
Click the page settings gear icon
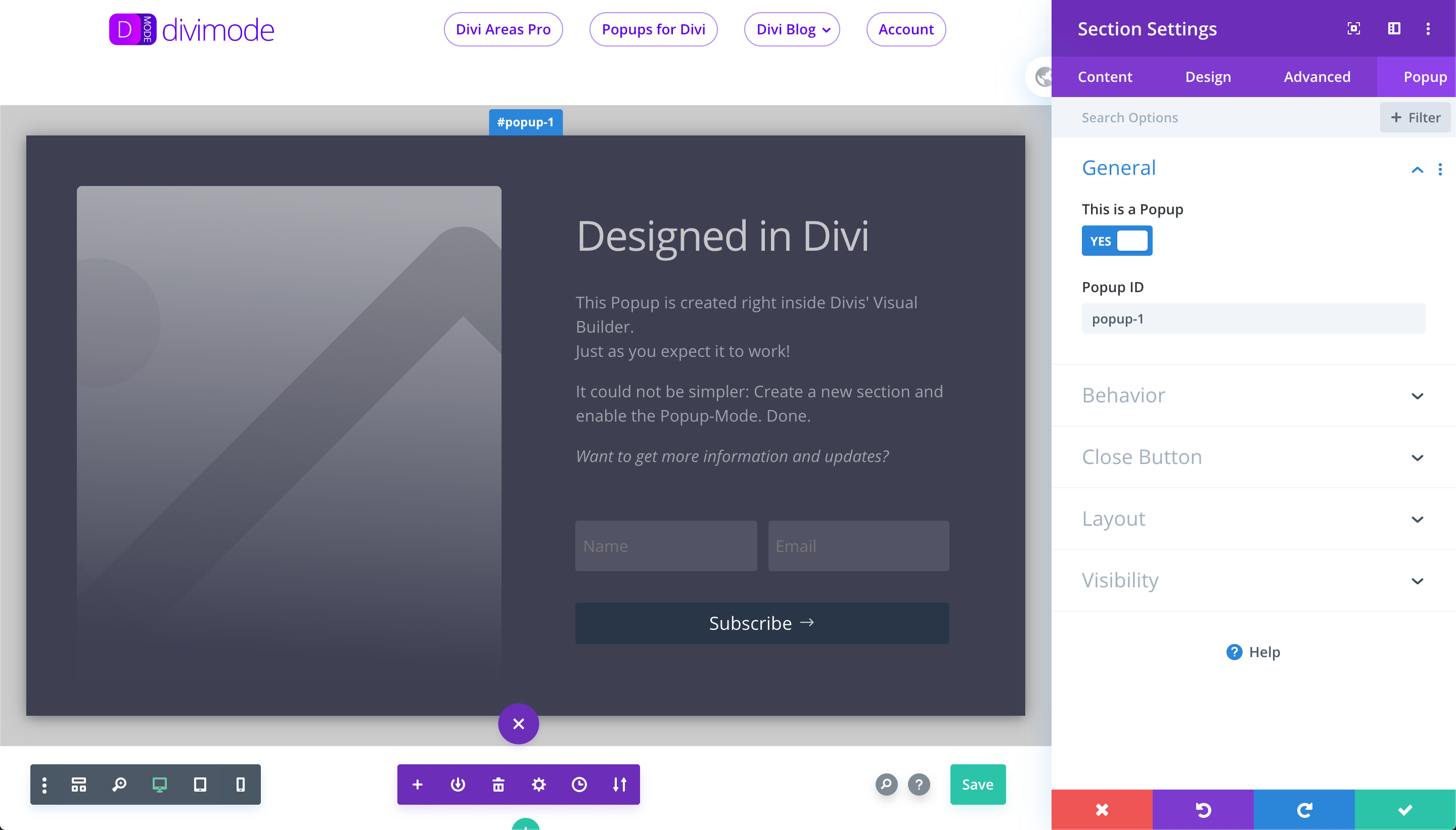coord(538,785)
